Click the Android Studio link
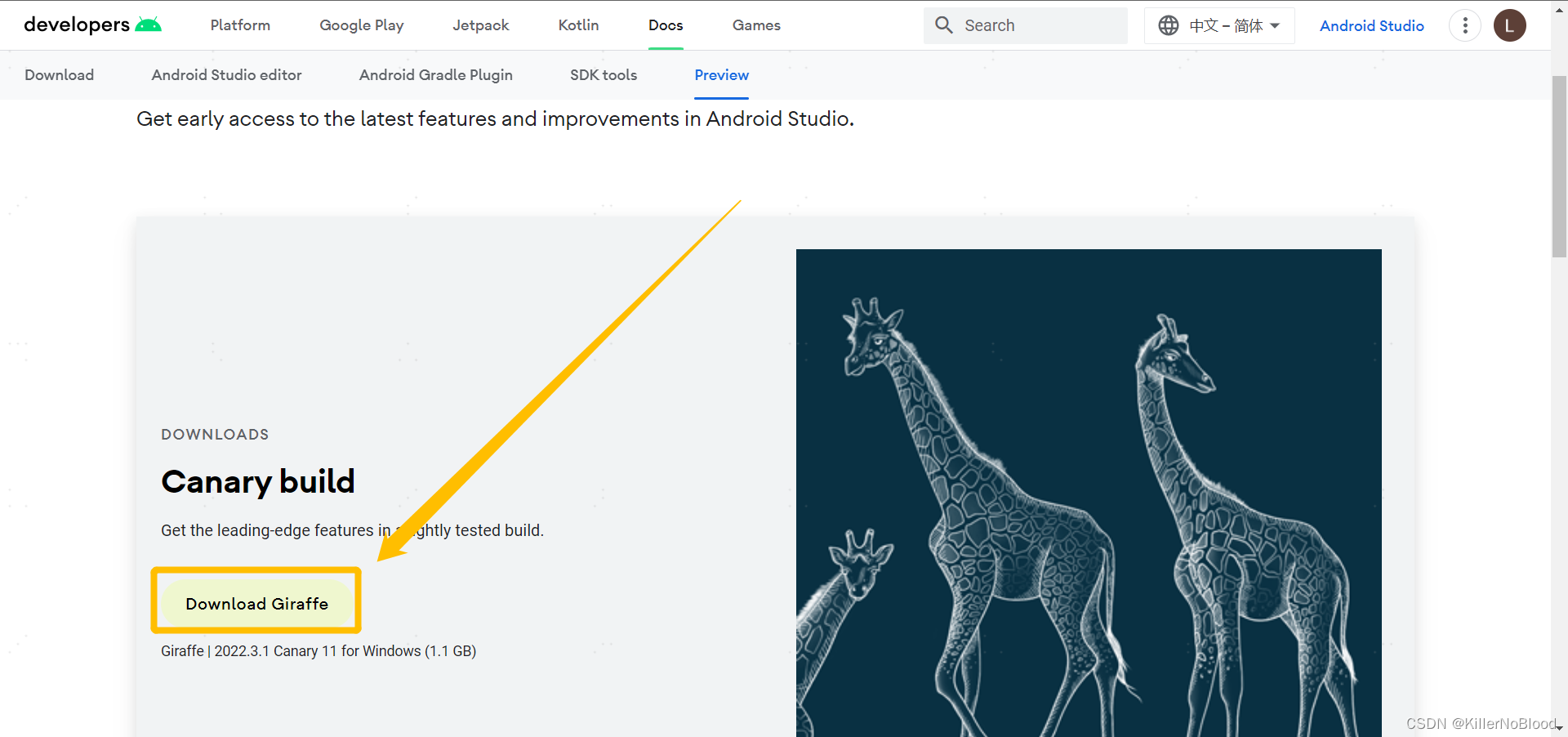 [1372, 25]
